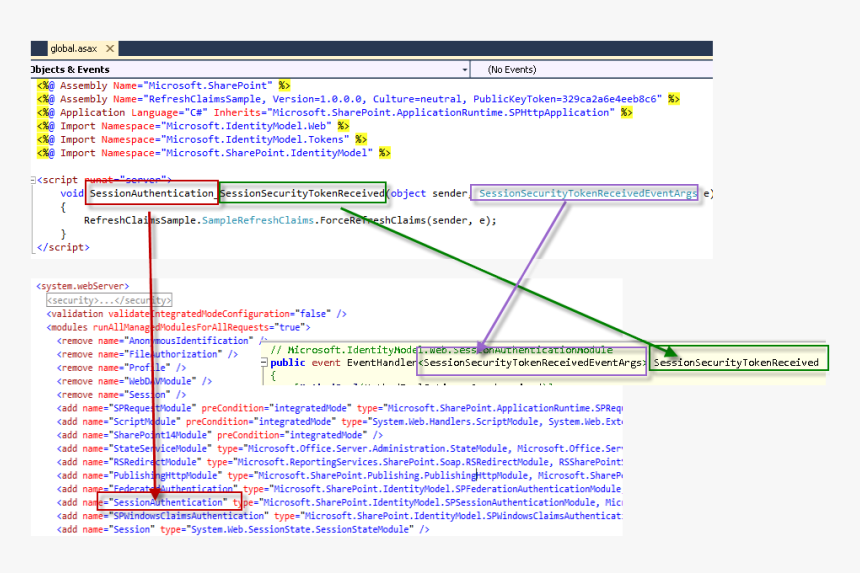Click SessionSecurityTokenReceivedEventArgs parameter type in method

pyautogui.click(x=588, y=193)
